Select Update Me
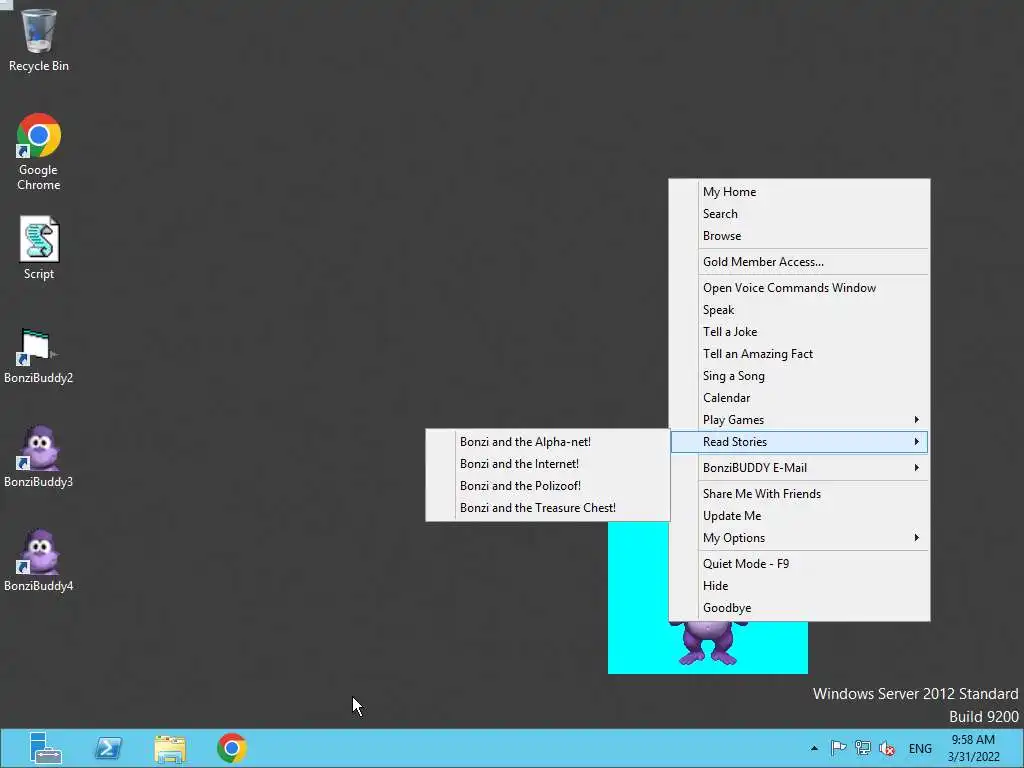The image size is (1024, 768). click(799, 516)
